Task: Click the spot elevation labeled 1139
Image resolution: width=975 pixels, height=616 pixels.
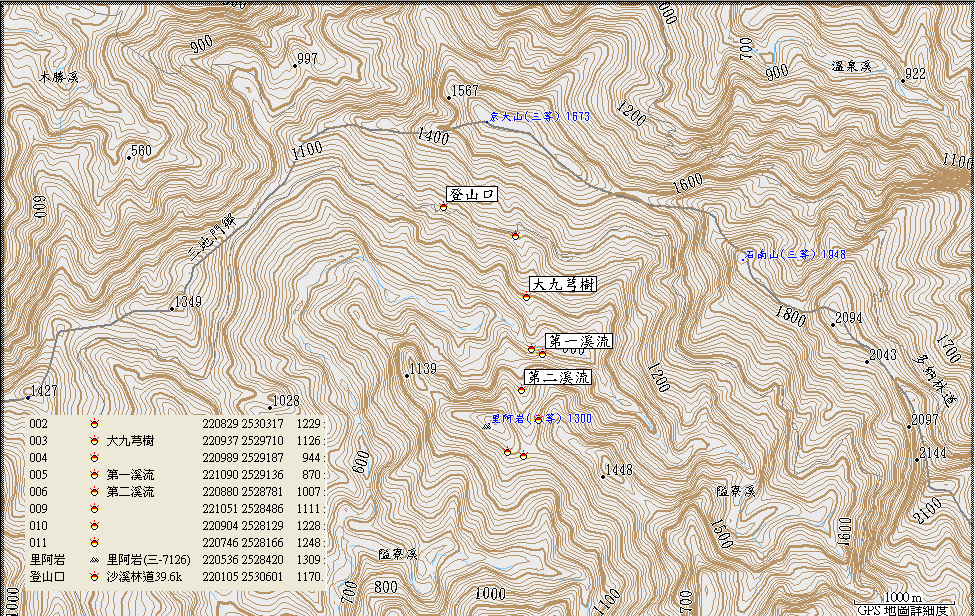Action: pyautogui.click(x=421, y=370)
